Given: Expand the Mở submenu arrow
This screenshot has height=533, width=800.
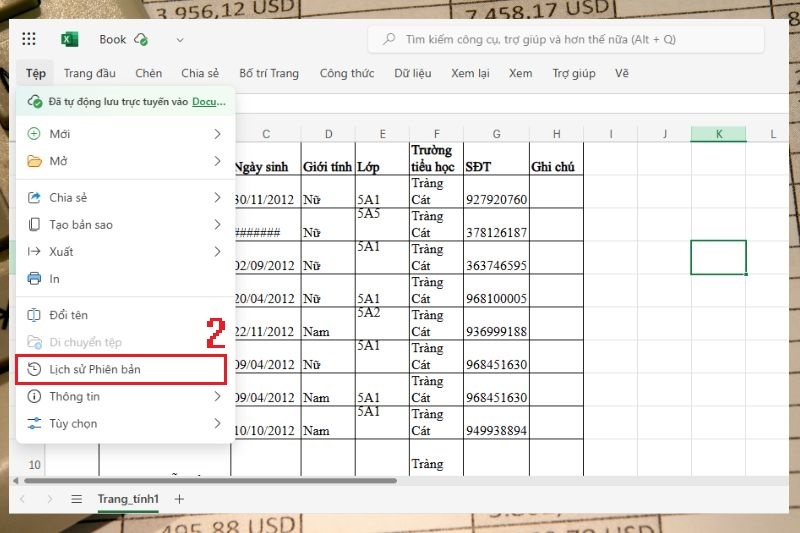Looking at the screenshot, I should click(x=217, y=161).
